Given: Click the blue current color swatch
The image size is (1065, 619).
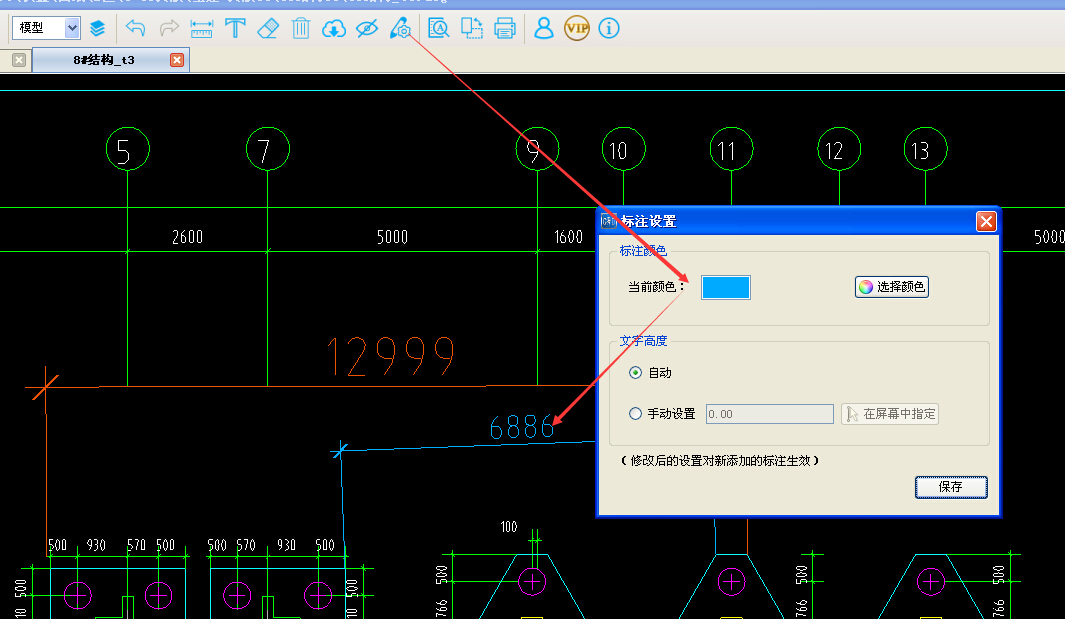Looking at the screenshot, I should [x=725, y=287].
